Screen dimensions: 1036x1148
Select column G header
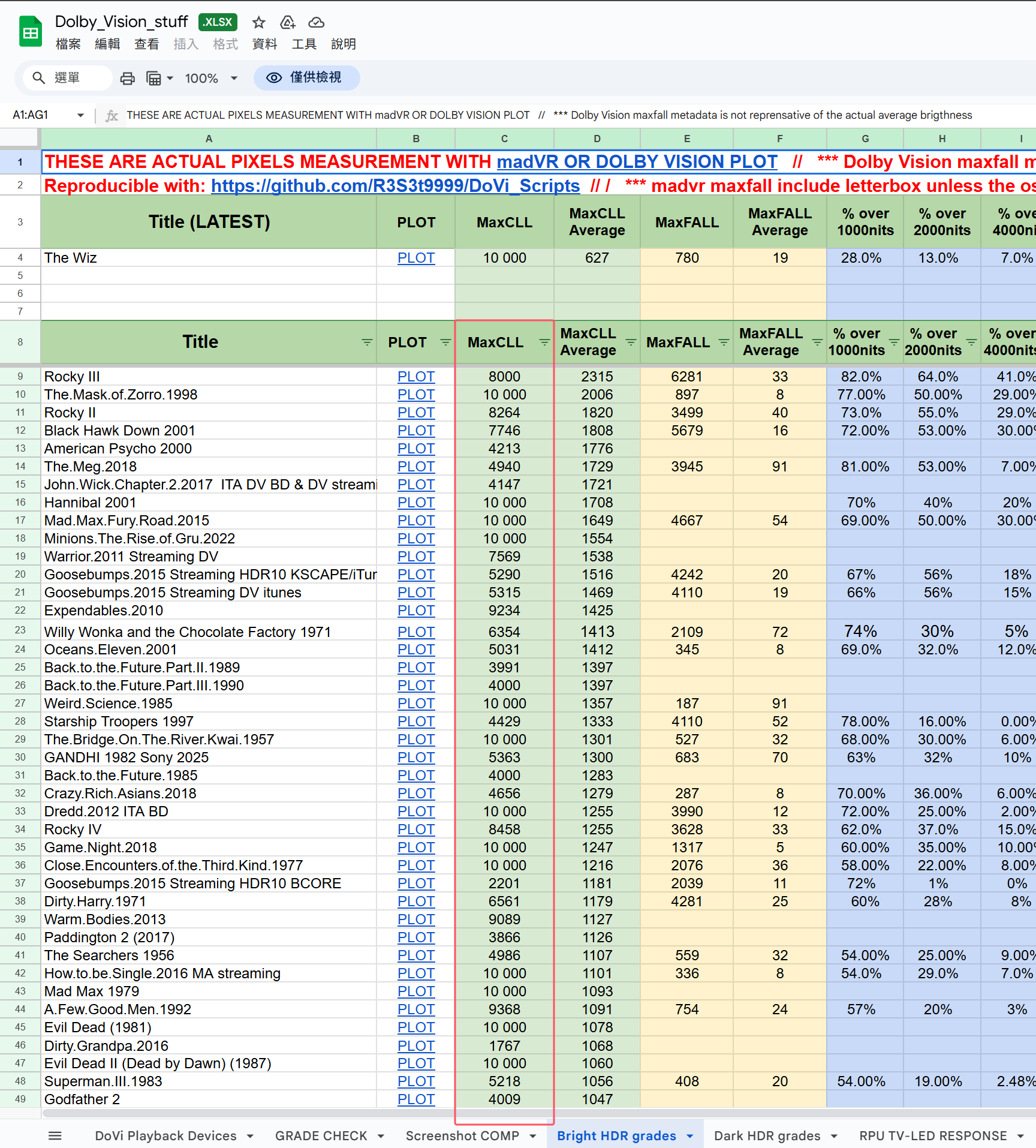[865, 139]
